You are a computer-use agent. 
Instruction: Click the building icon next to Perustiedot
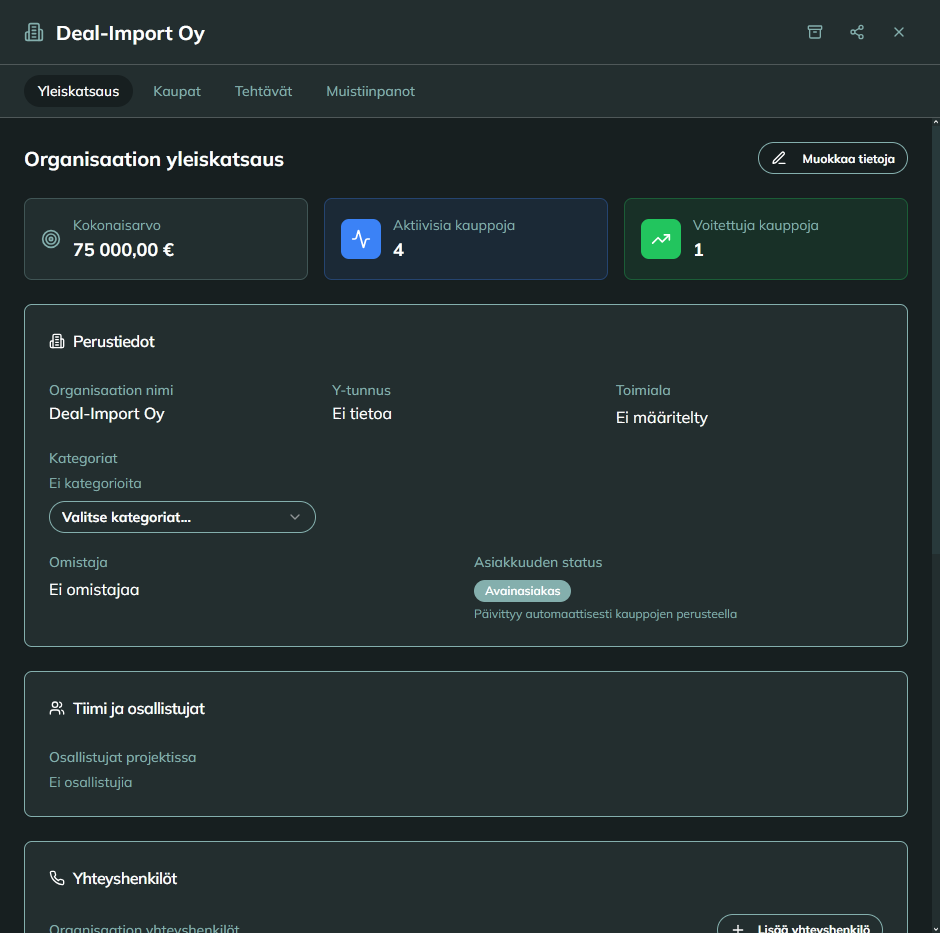(57, 342)
